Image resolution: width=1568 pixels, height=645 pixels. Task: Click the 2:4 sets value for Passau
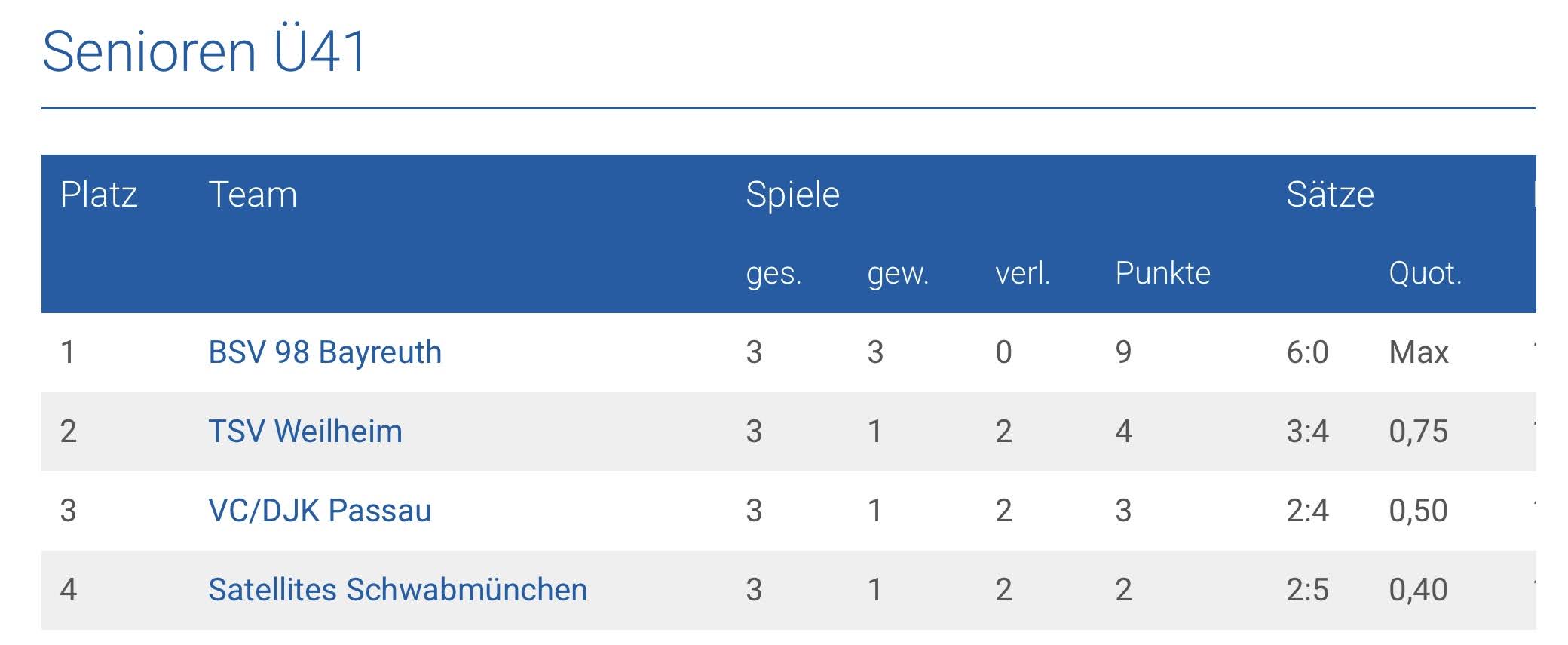click(x=1307, y=511)
